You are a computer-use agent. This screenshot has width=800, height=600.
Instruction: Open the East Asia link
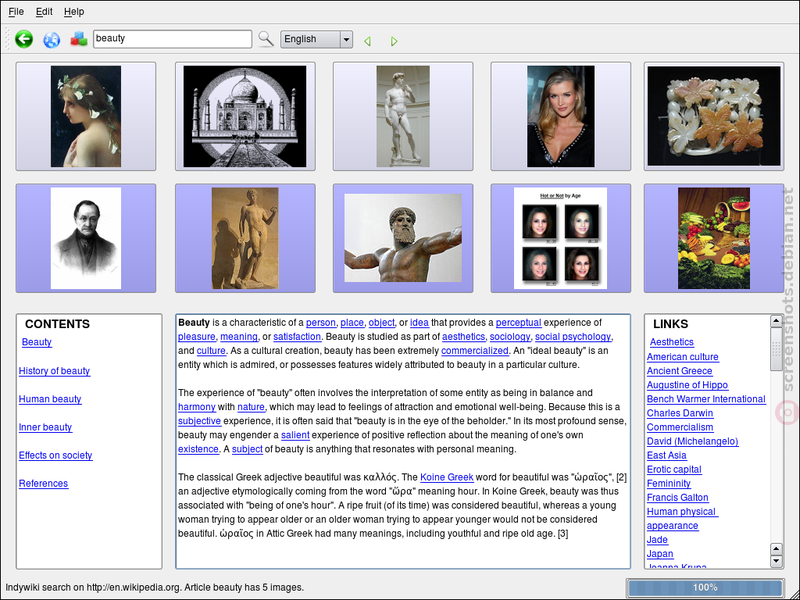(x=667, y=455)
